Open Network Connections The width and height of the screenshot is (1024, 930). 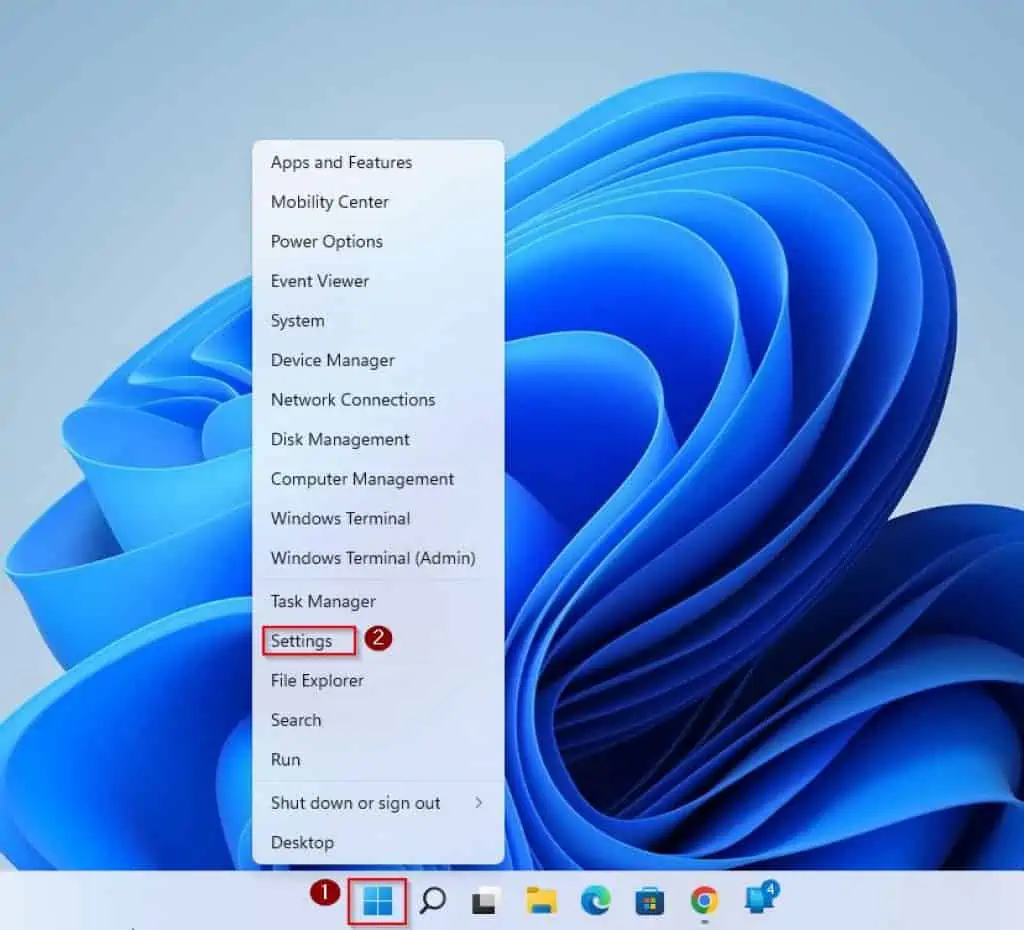(353, 399)
